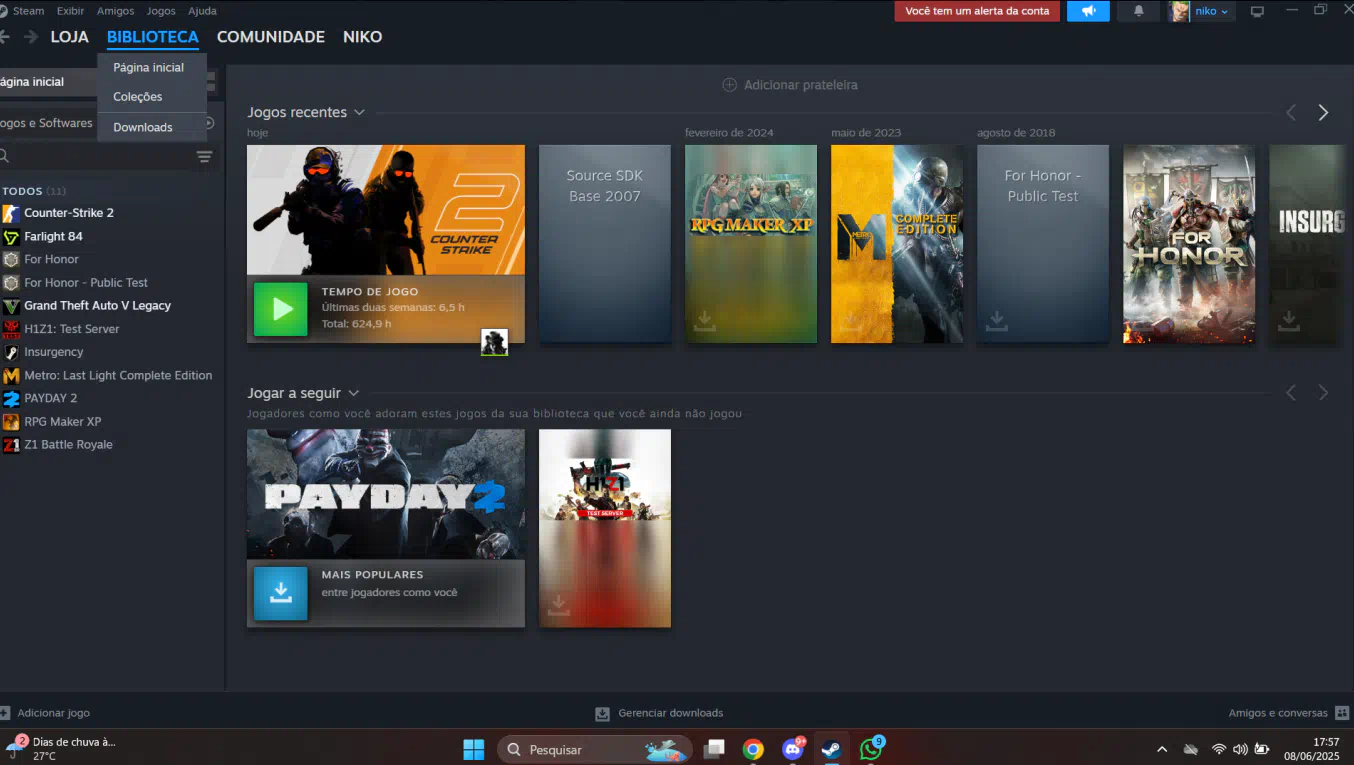Click the right arrow of Jogos a seguir shelf

tap(1323, 393)
